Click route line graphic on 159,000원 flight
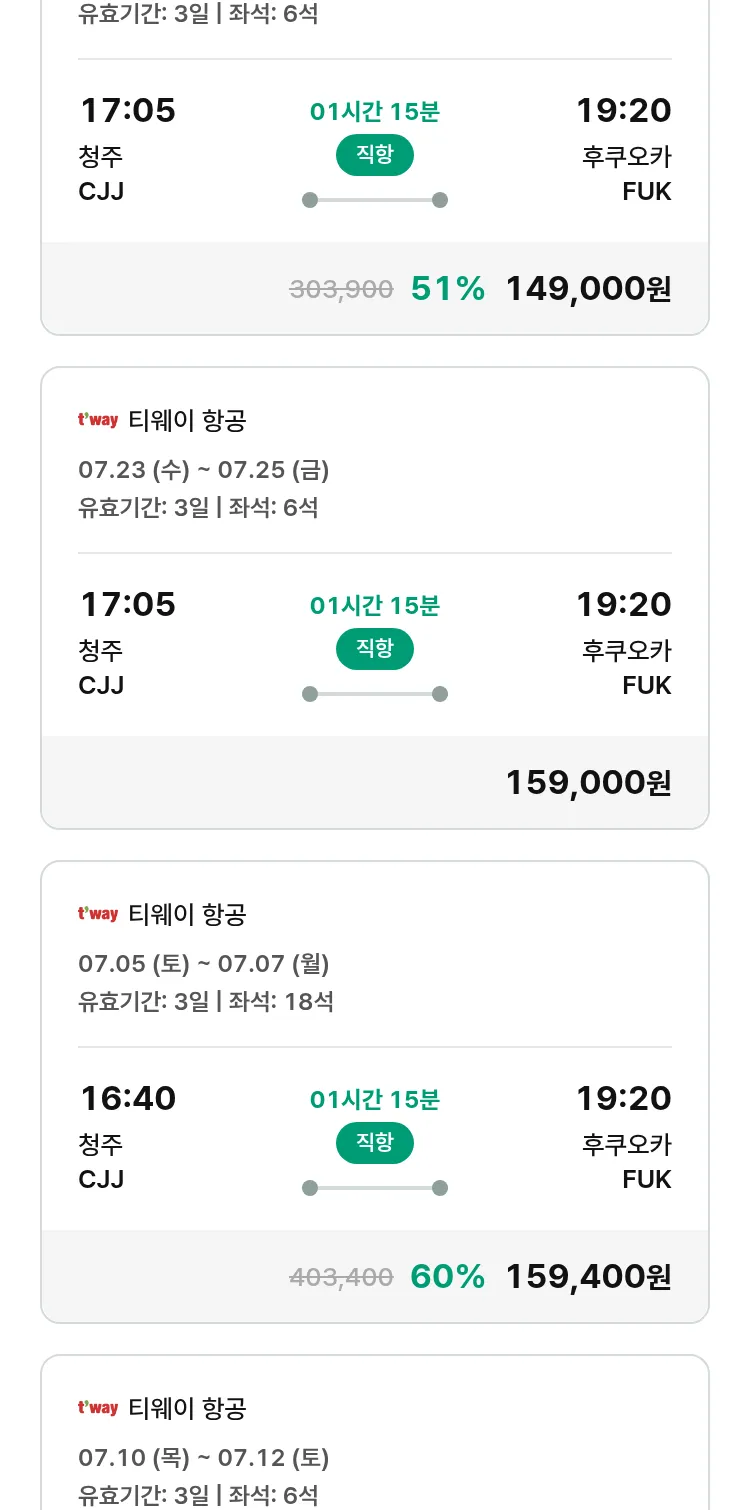Viewport: 750px width, 1510px height. (x=375, y=694)
